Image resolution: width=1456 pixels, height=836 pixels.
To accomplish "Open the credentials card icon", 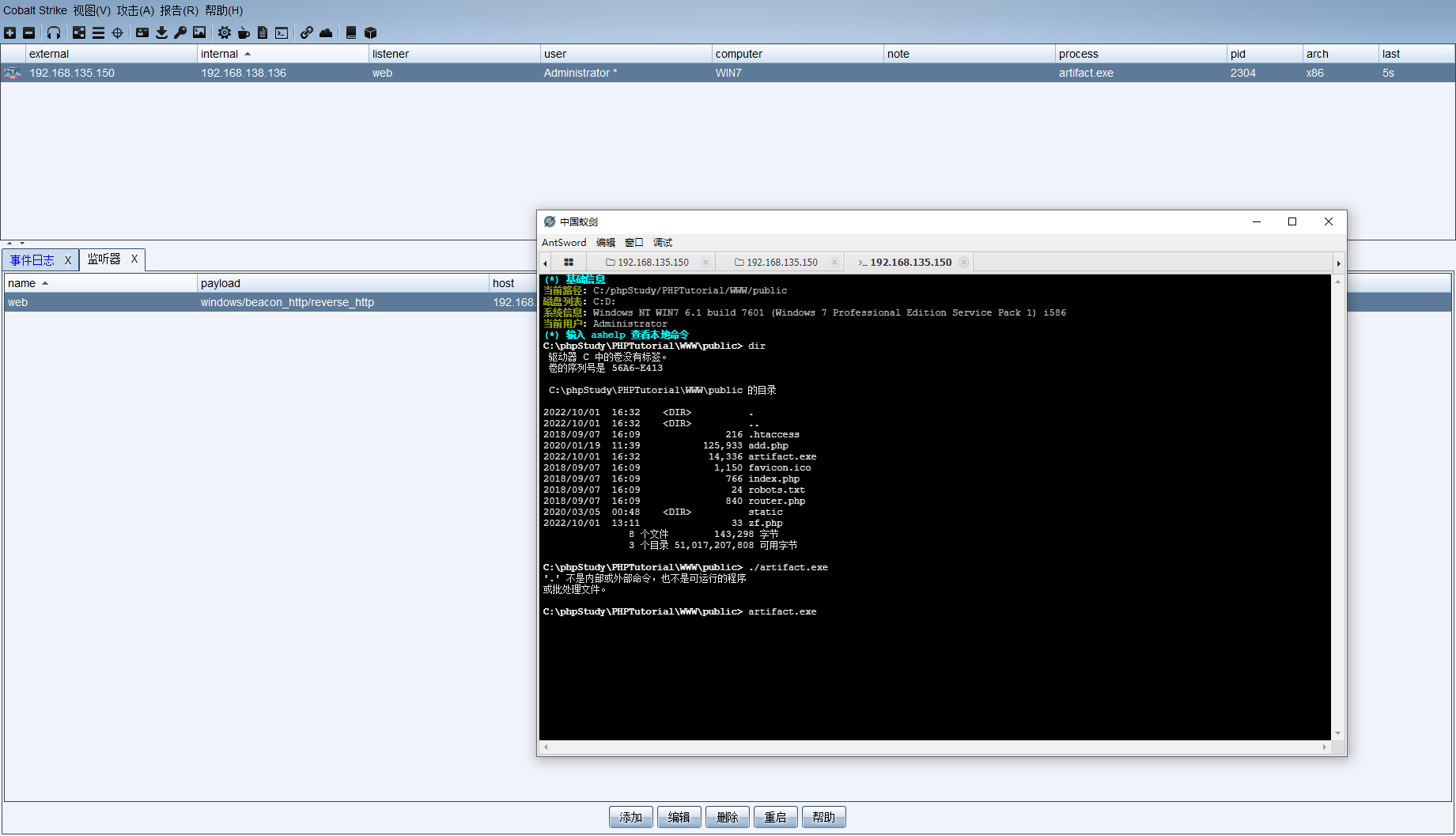I will [142, 32].
